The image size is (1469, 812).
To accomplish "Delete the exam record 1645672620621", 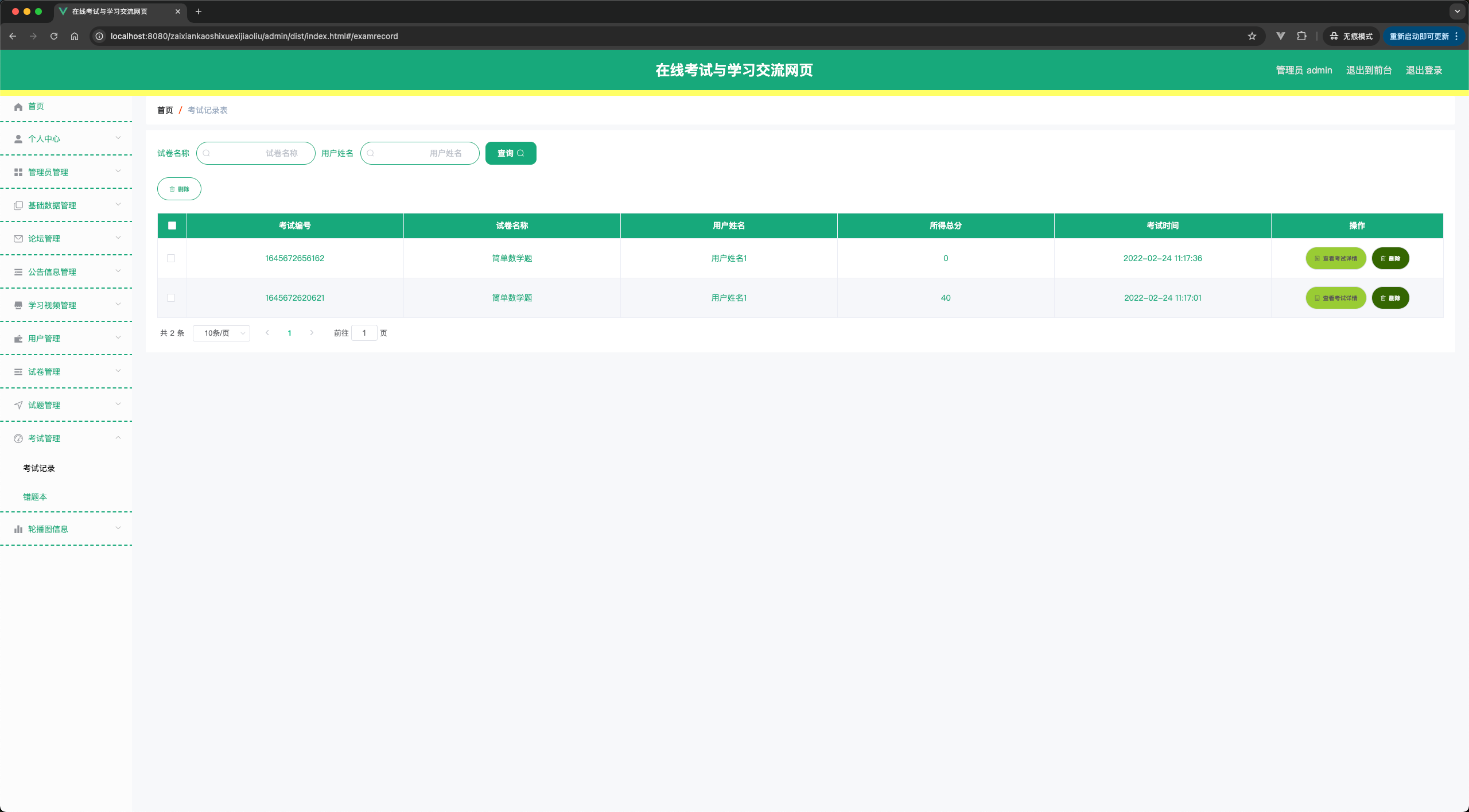I will tap(1390, 298).
